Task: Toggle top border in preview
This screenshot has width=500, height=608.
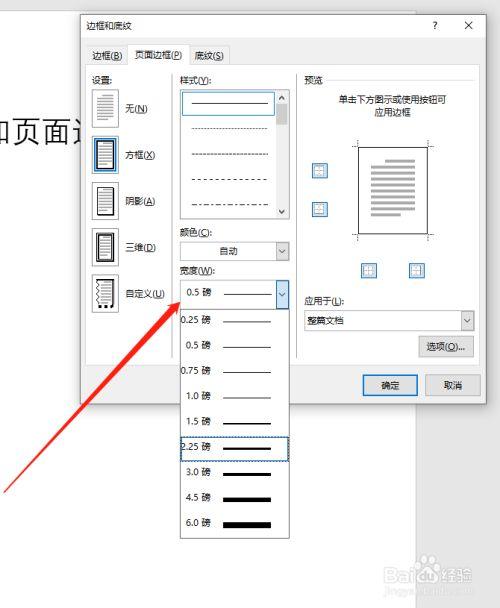Action: (x=320, y=171)
